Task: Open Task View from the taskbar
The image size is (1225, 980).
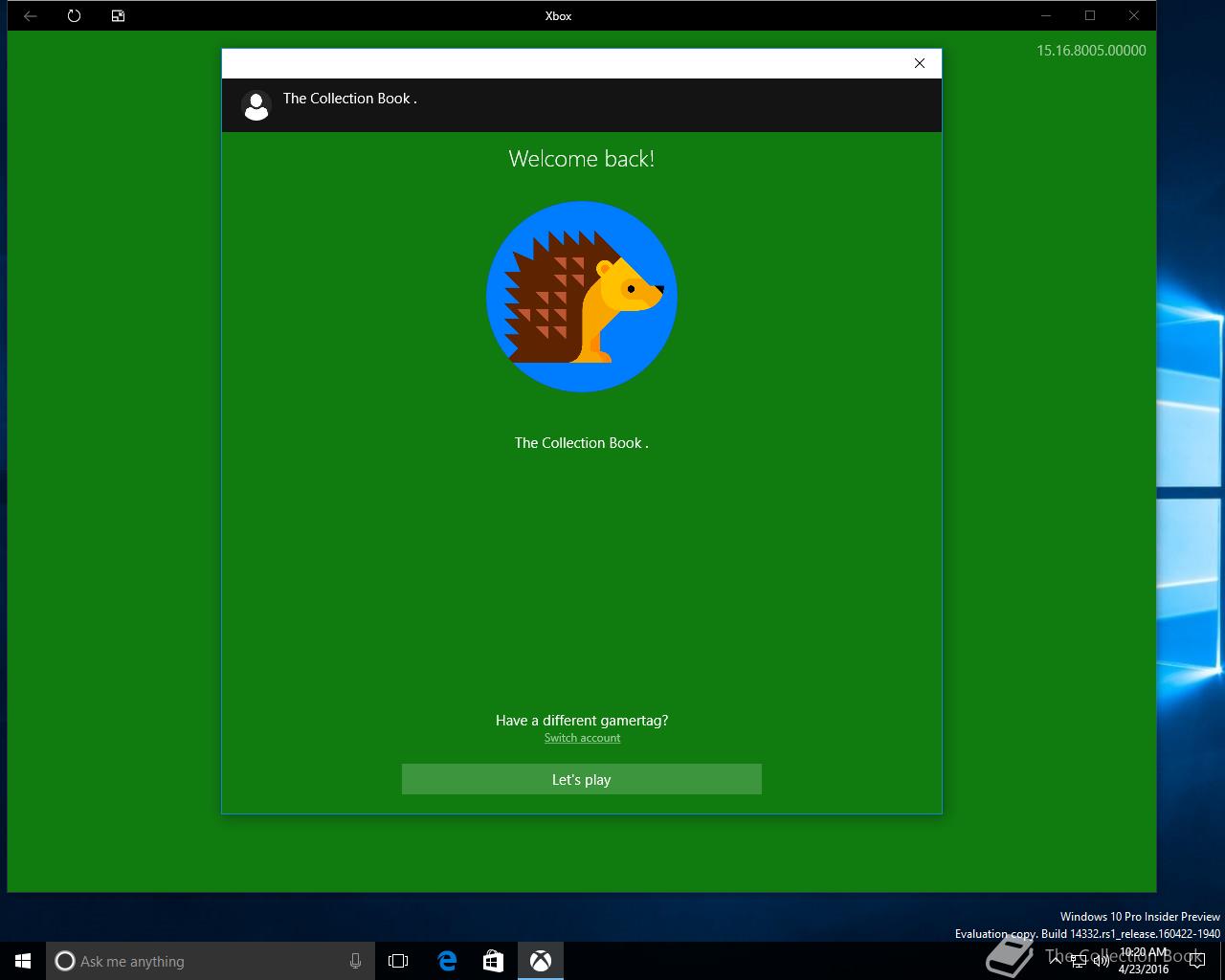Action: pos(398,961)
